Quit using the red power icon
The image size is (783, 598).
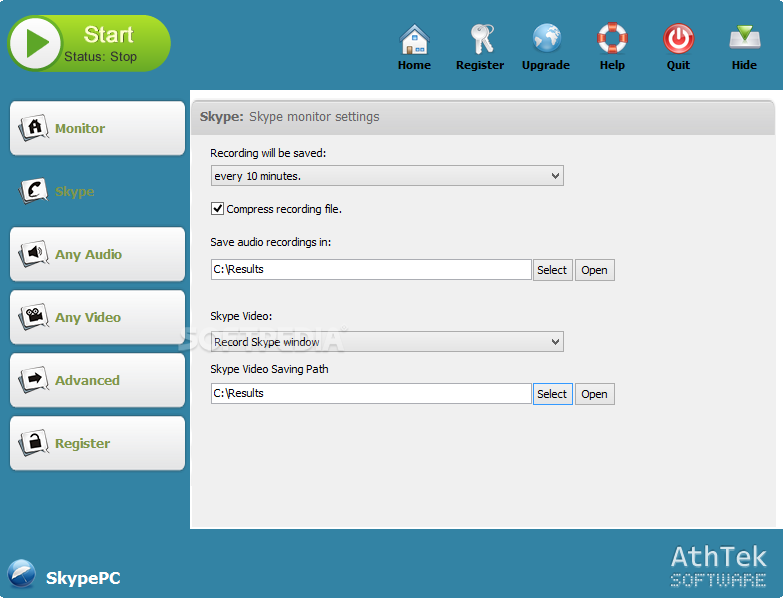coord(678,38)
